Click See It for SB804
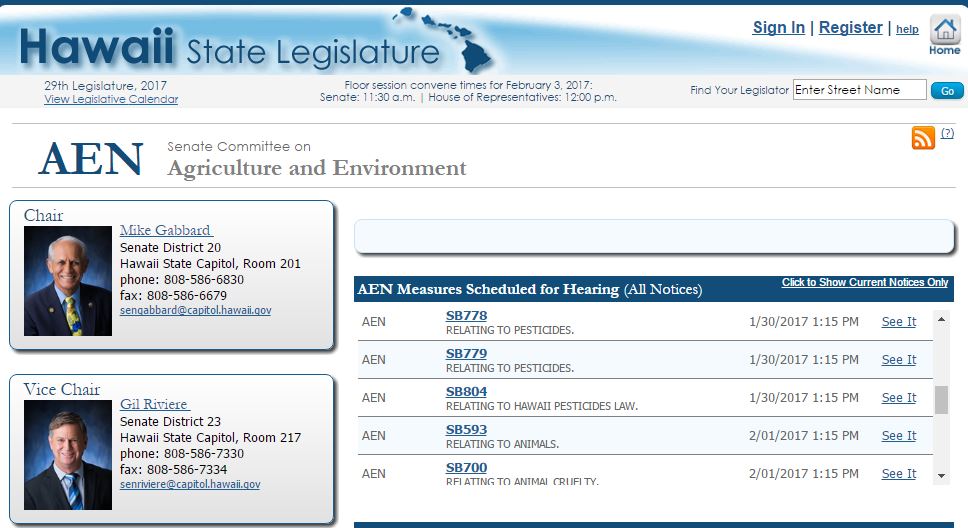Image resolution: width=968 pixels, height=528 pixels. pyautogui.click(x=898, y=398)
